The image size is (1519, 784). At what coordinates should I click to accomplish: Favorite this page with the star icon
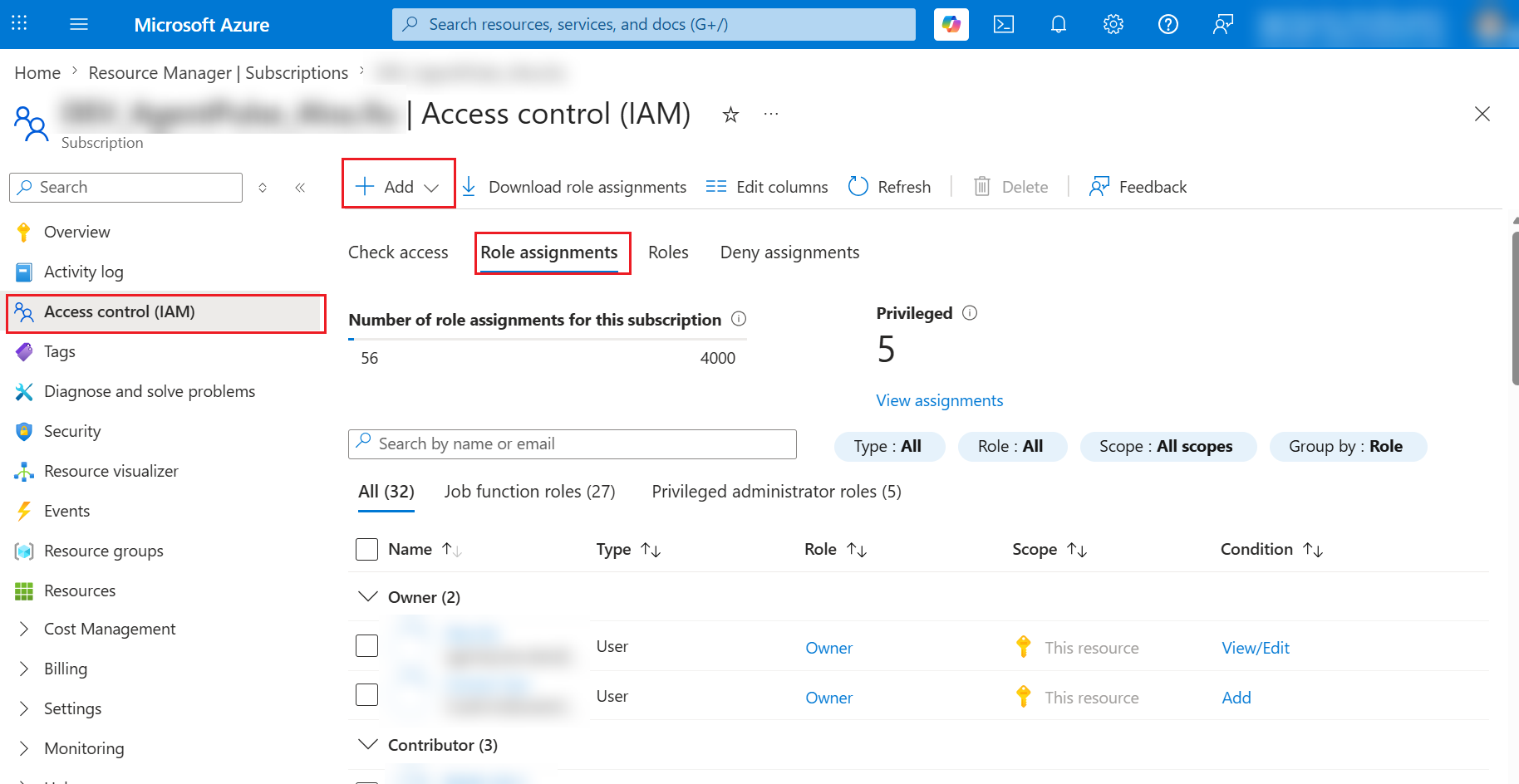pyautogui.click(x=730, y=115)
